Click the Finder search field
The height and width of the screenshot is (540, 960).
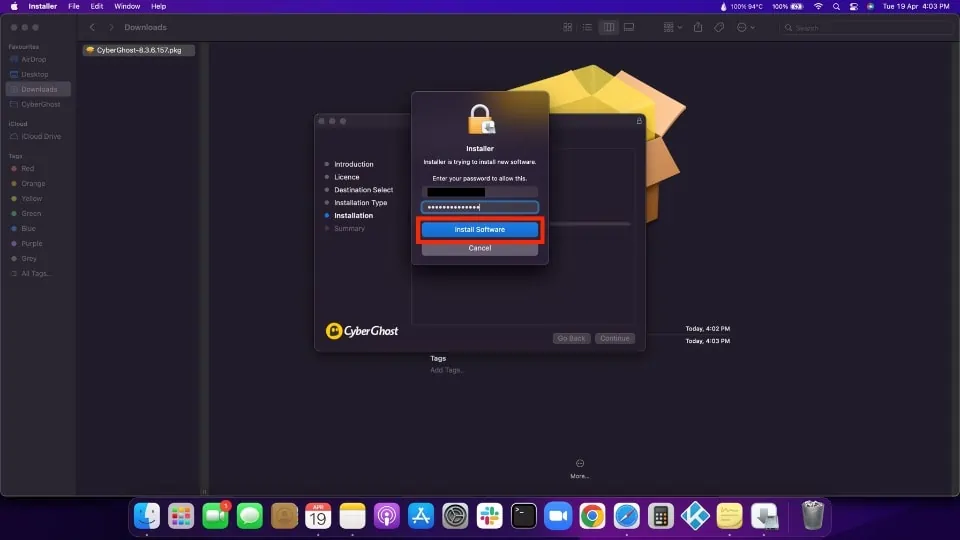click(866, 28)
